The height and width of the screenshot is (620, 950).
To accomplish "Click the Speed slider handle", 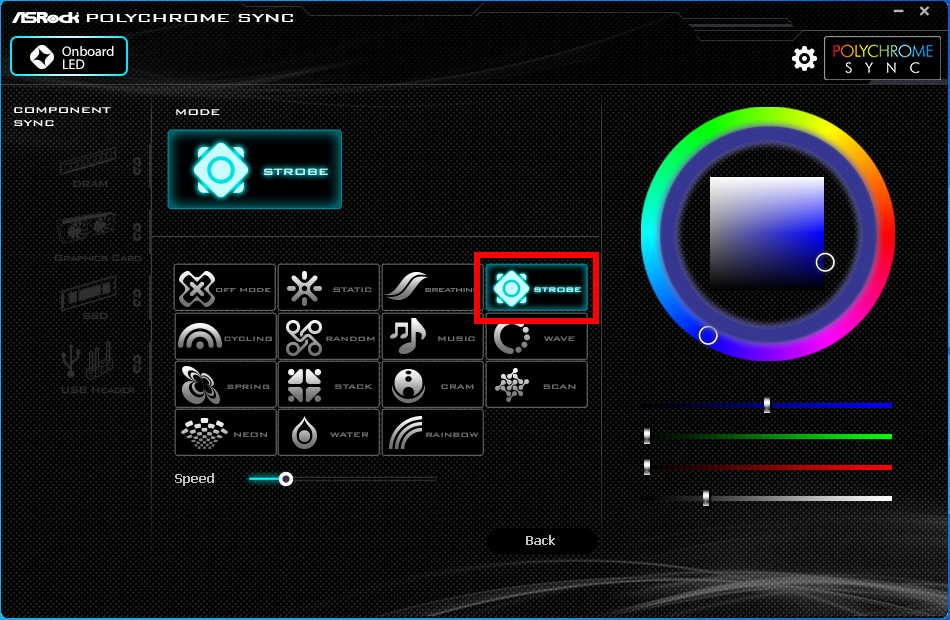I will (x=286, y=479).
